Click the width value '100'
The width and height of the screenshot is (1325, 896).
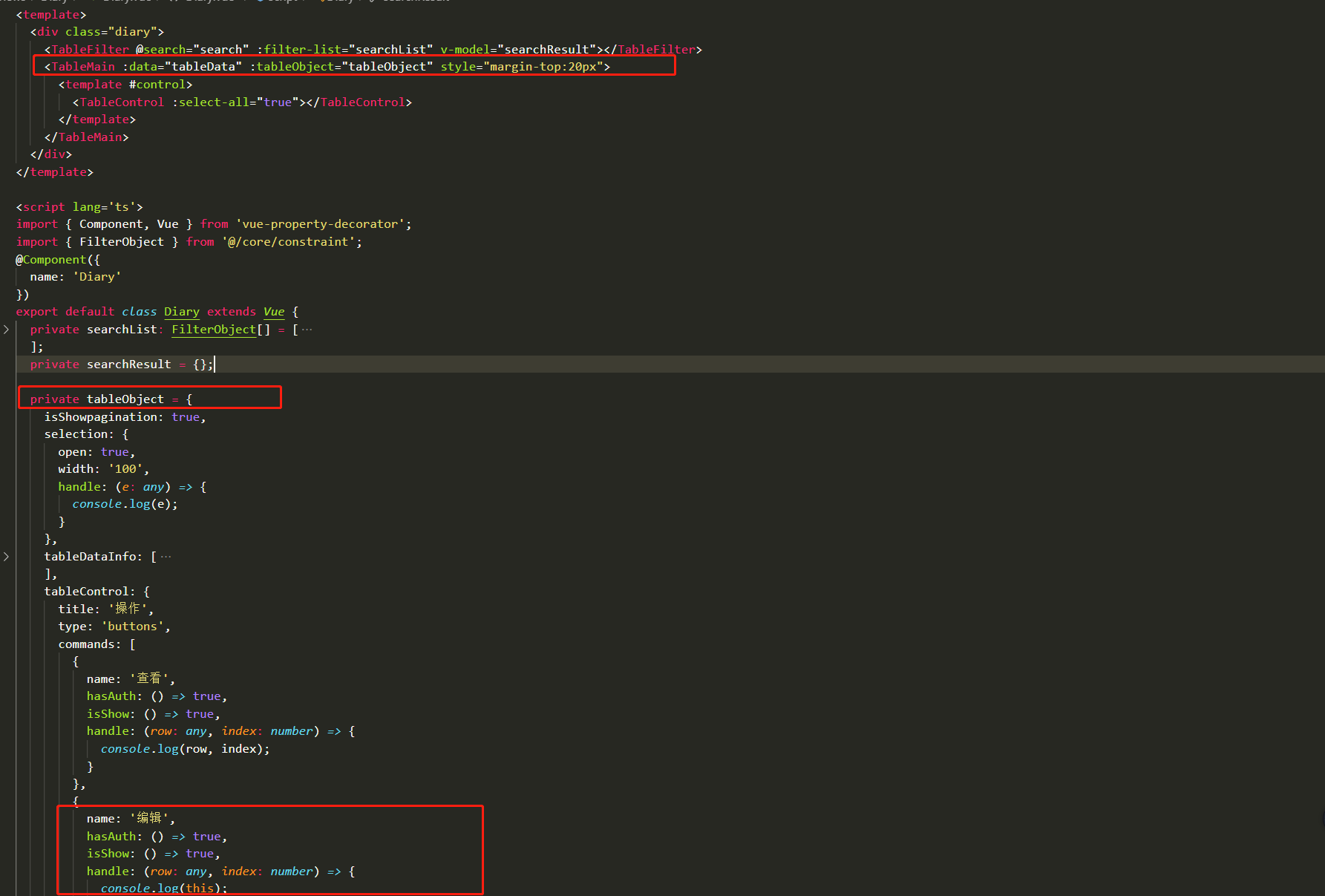(x=125, y=469)
